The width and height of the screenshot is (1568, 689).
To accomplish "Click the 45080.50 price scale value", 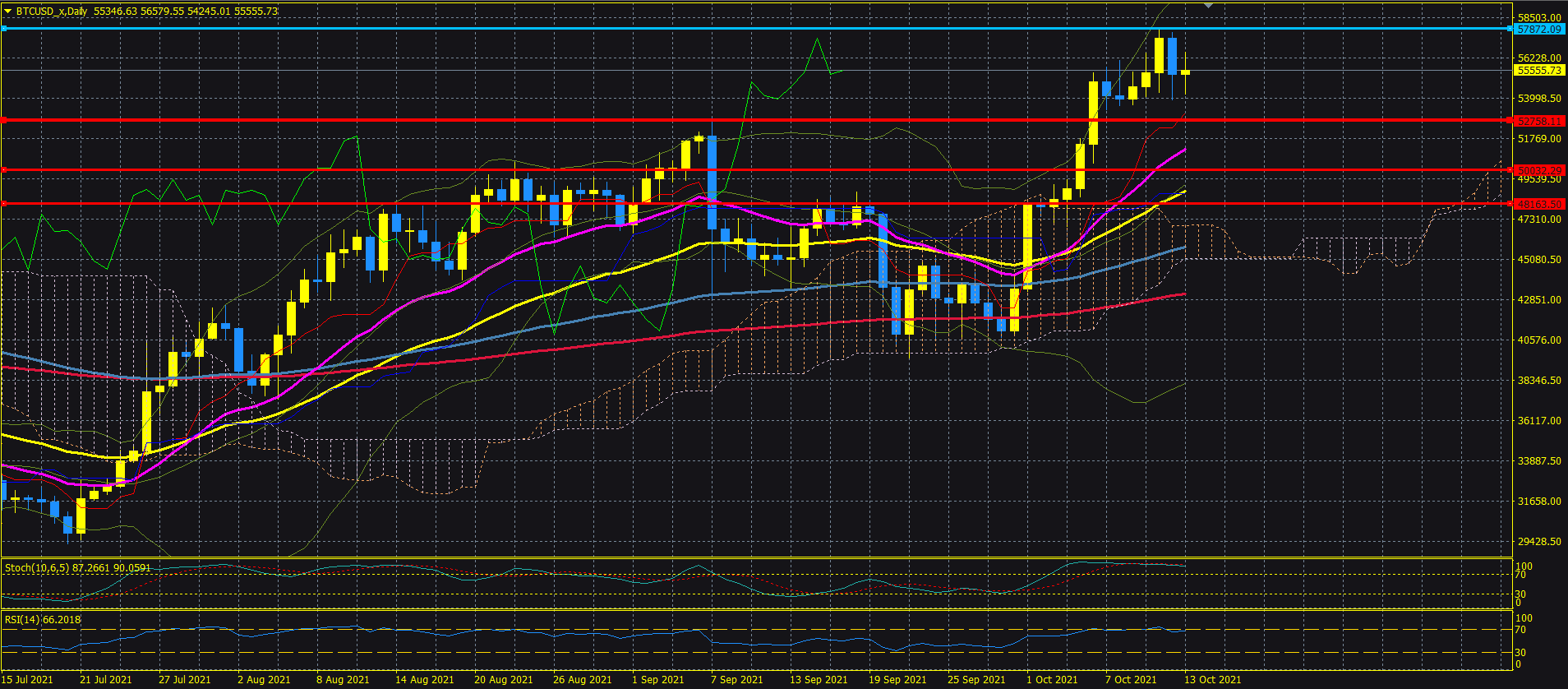I will 1539,260.
